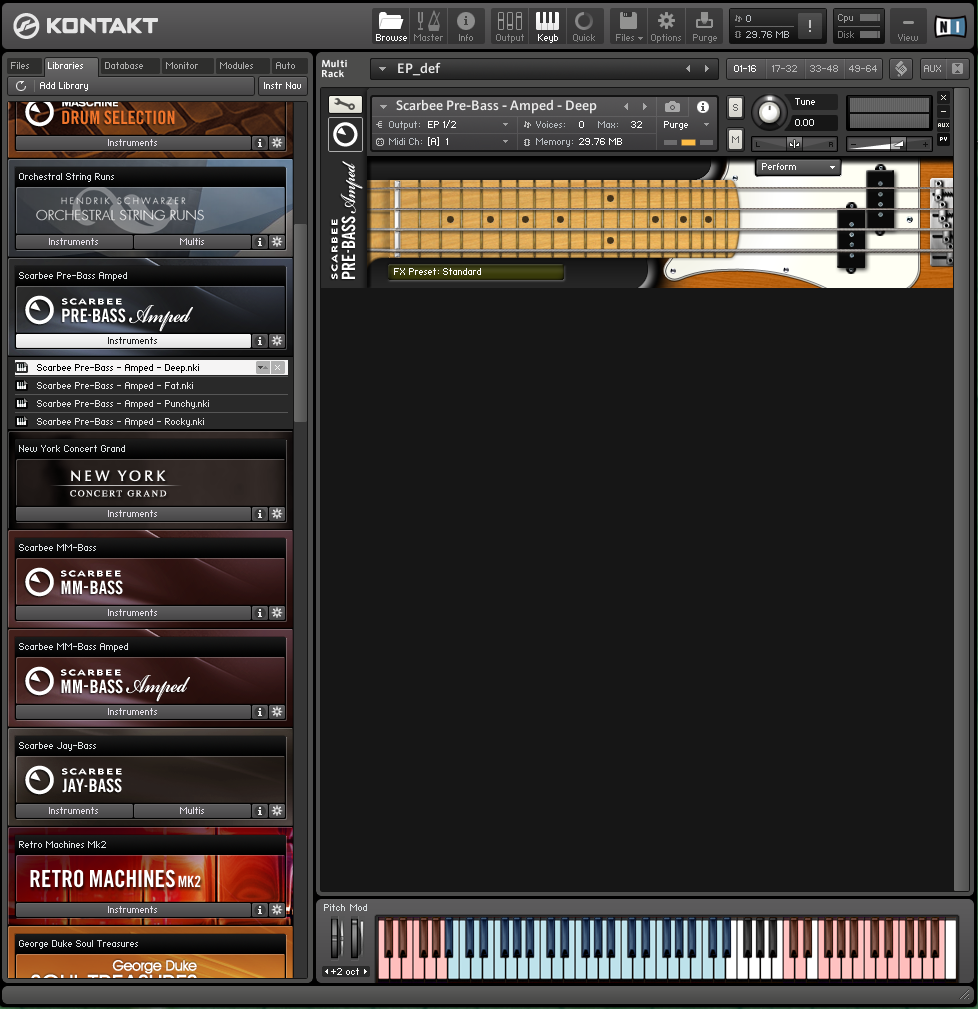Open info for Scarbee MM-Bass library
This screenshot has width=978, height=1009.
coord(260,613)
